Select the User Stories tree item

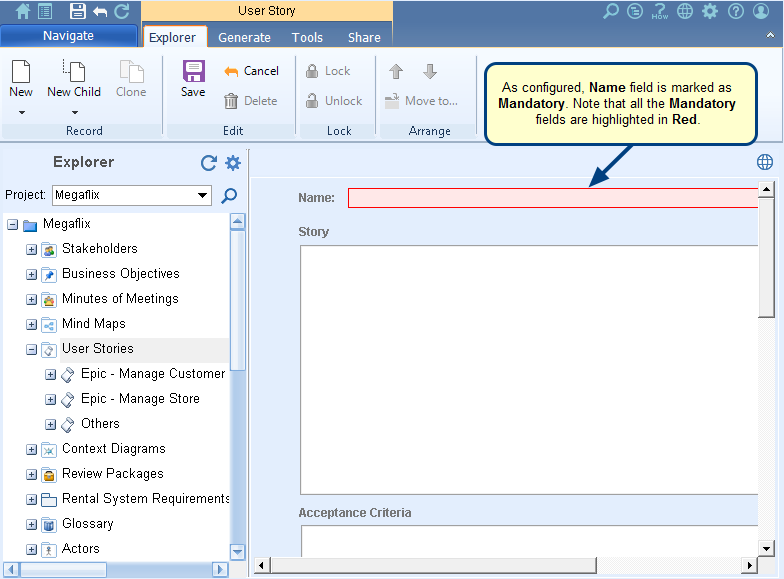point(98,348)
